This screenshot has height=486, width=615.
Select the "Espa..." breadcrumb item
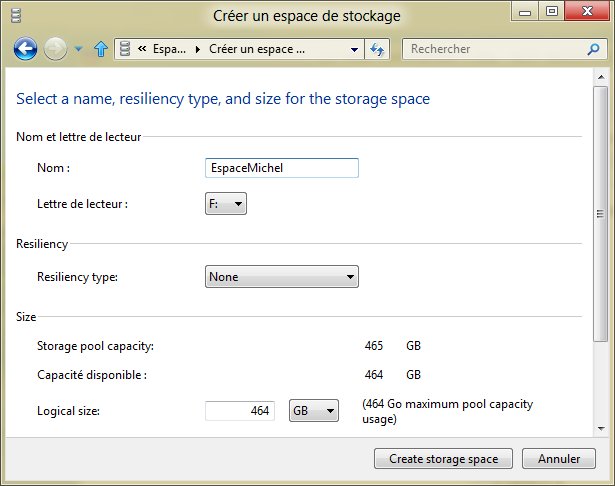tap(168, 49)
